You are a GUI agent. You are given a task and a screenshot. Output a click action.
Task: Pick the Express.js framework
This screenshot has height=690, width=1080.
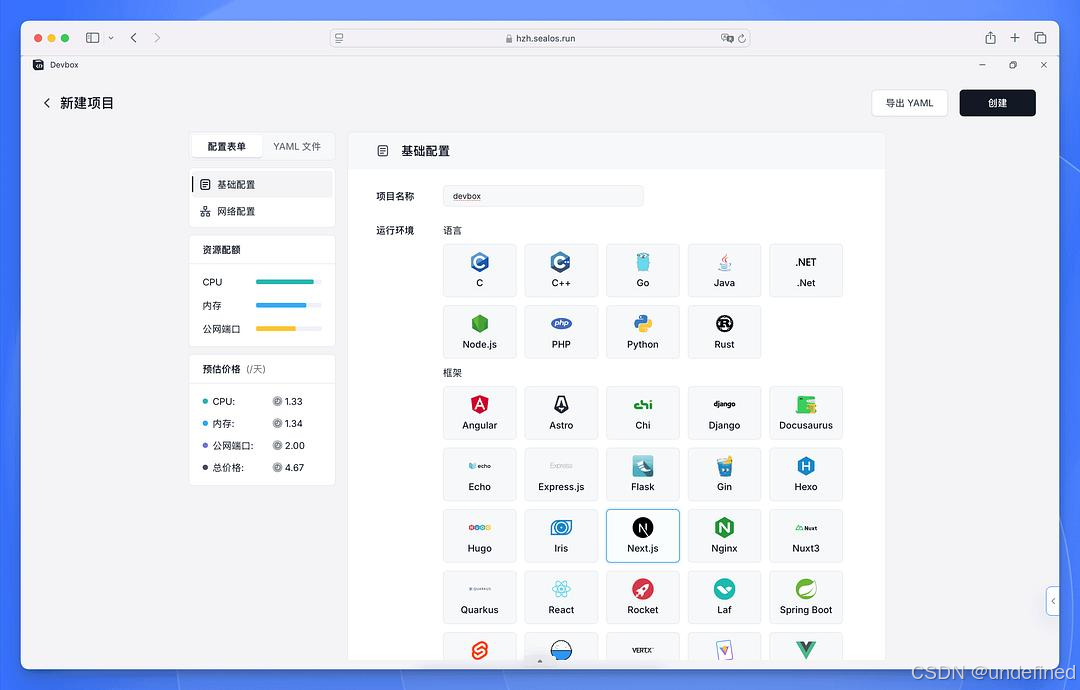pyautogui.click(x=561, y=474)
